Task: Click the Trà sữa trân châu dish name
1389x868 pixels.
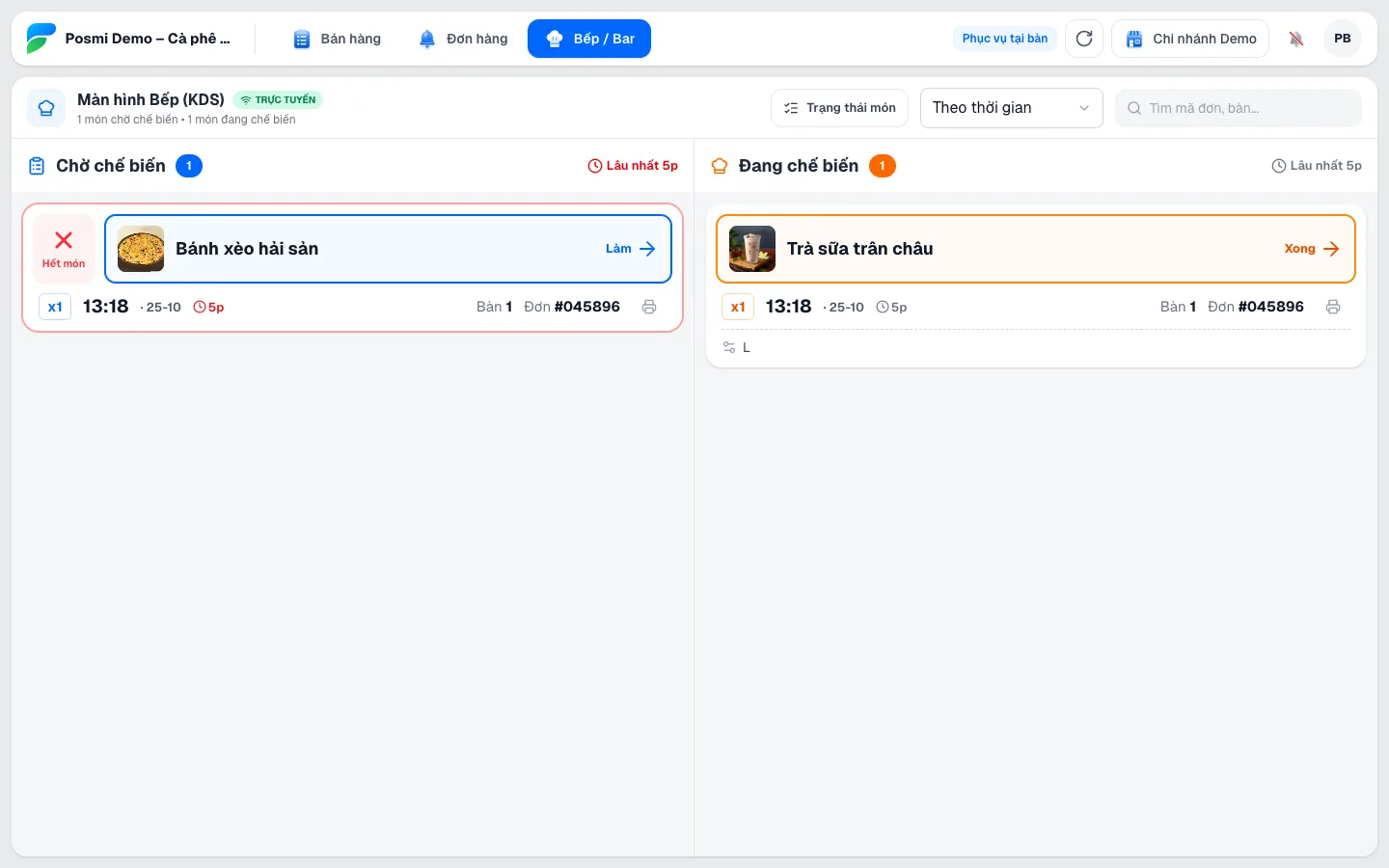Action: tap(860, 249)
